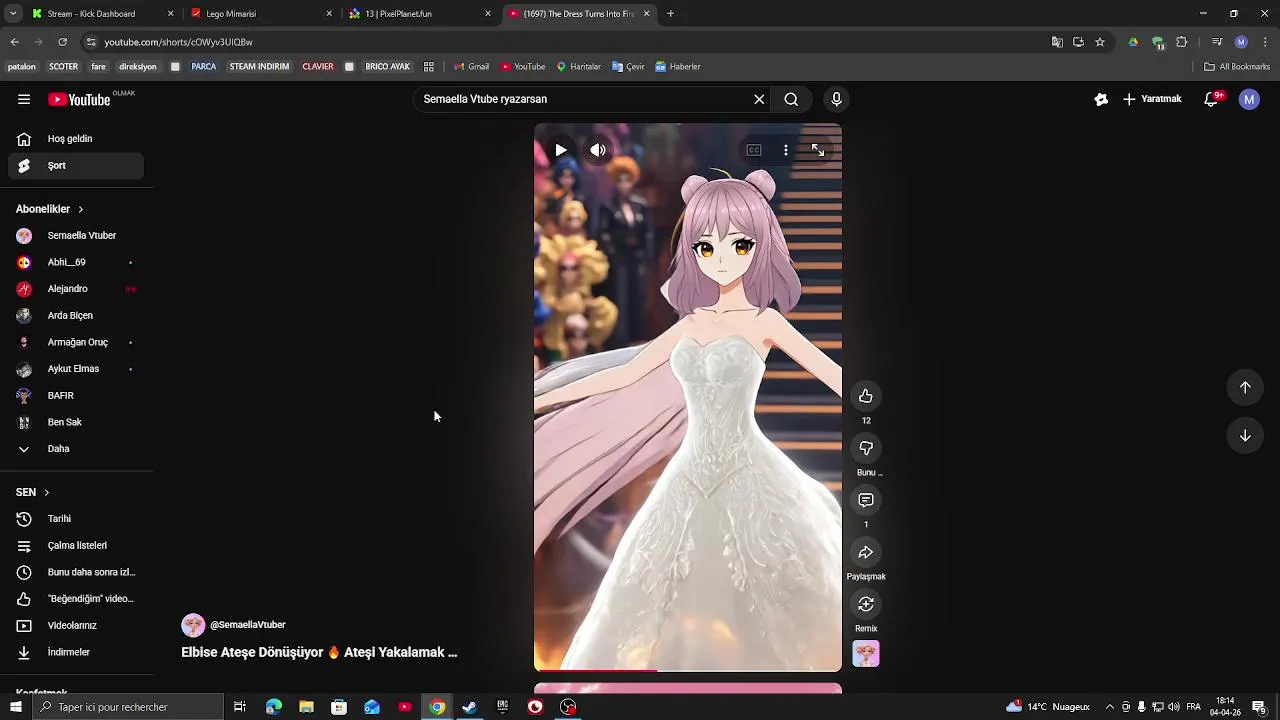Seek on the red video progress bar
Viewport: 1280px width, 720px height.
(688, 670)
